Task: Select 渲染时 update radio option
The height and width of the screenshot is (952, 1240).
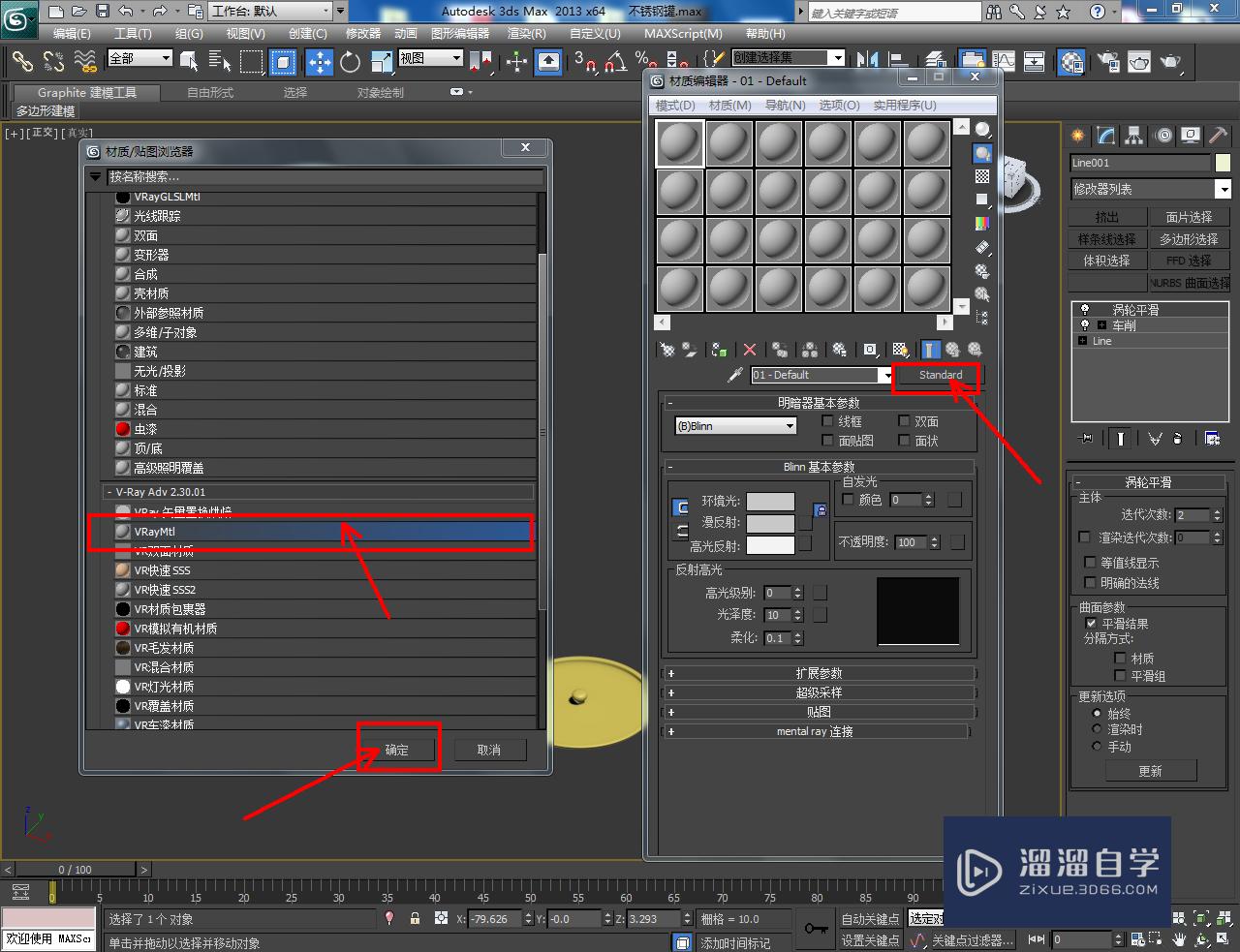Action: 1098,729
